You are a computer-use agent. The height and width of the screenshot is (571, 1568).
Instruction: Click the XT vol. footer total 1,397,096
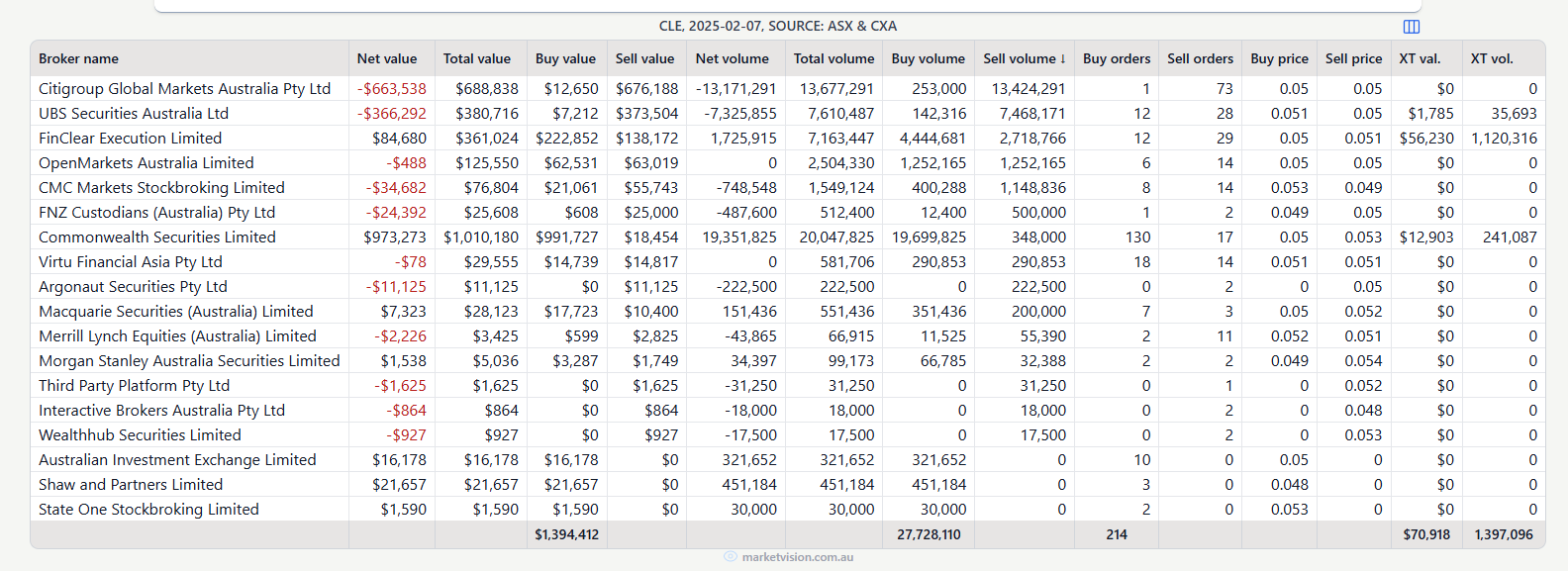point(1505,534)
